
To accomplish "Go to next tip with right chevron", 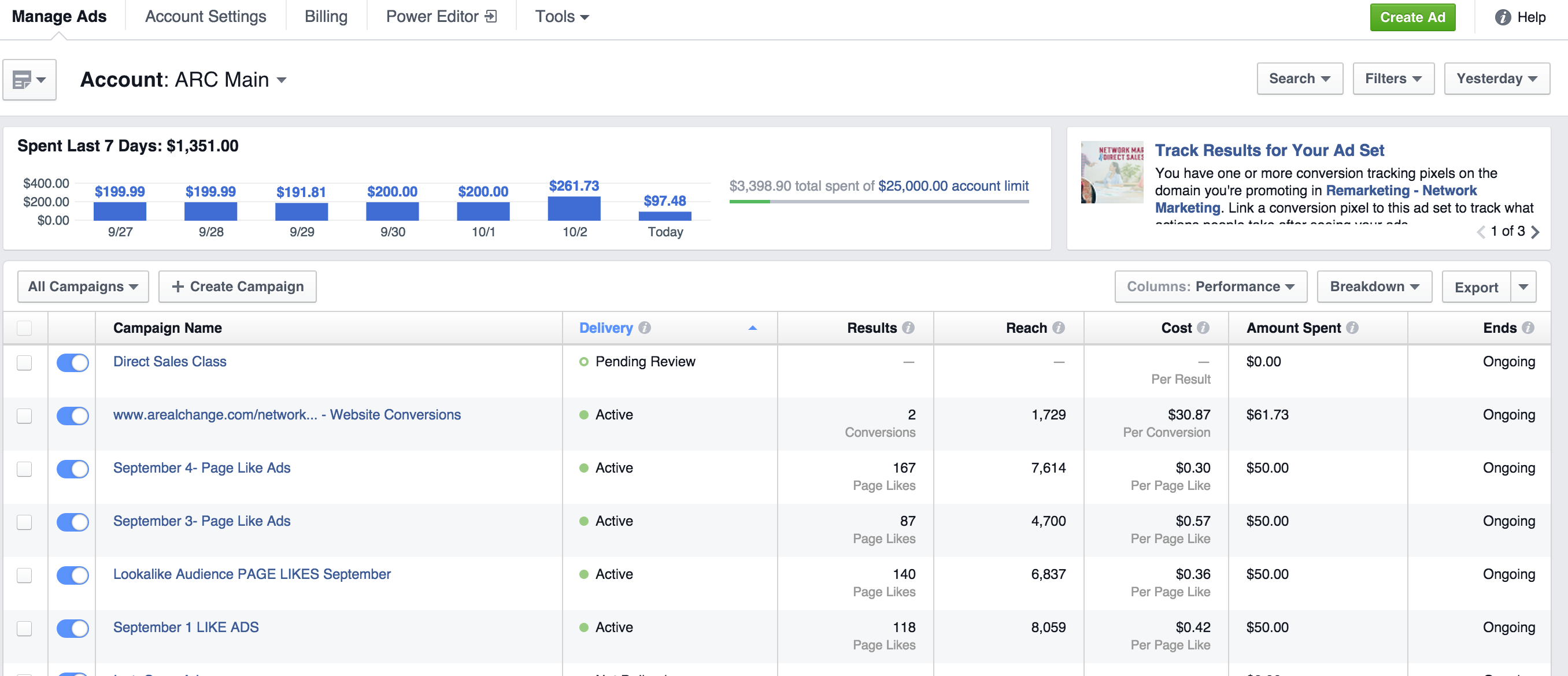I will click(1534, 232).
